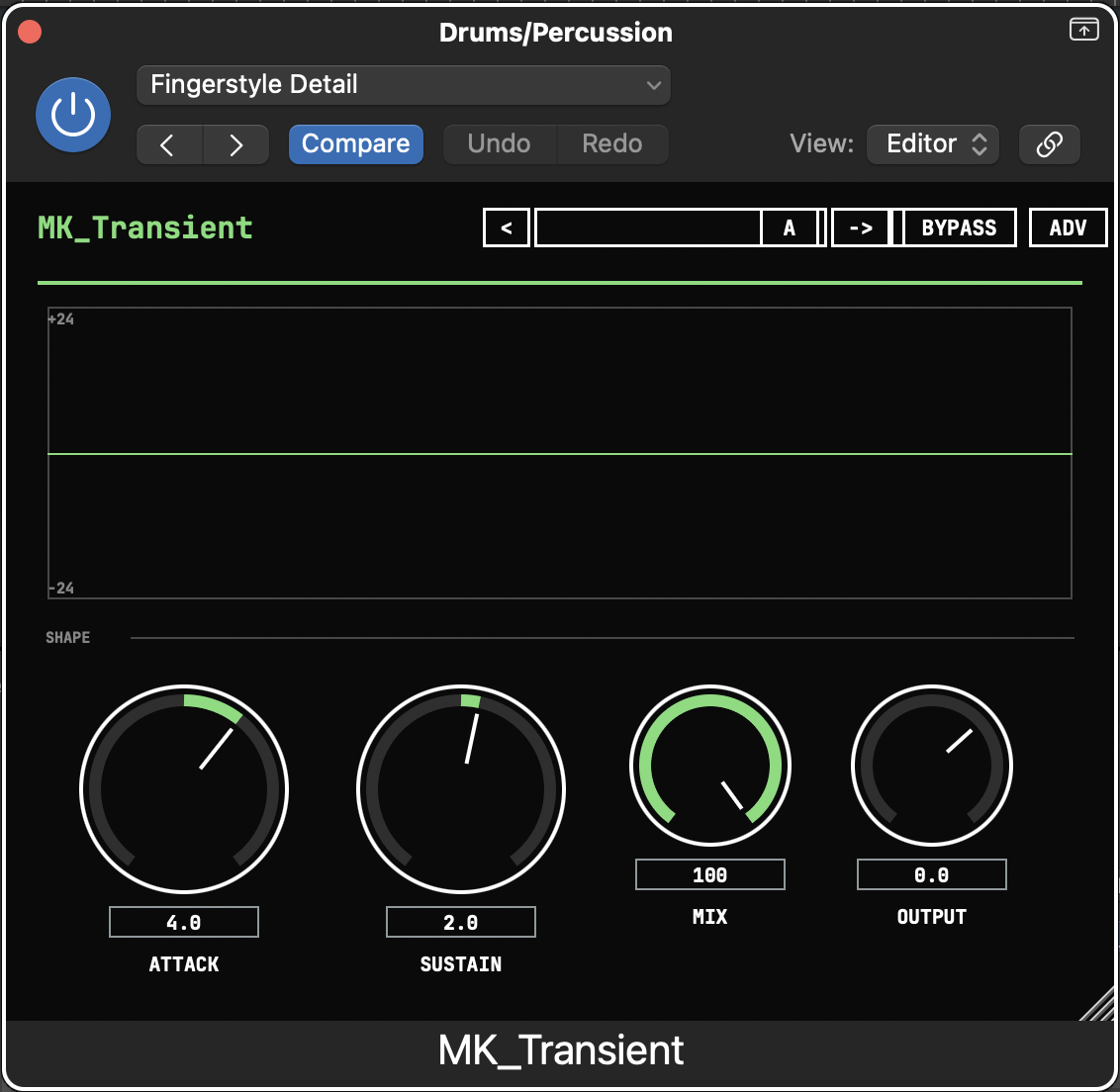Click the OUTPUT knob

(931, 766)
